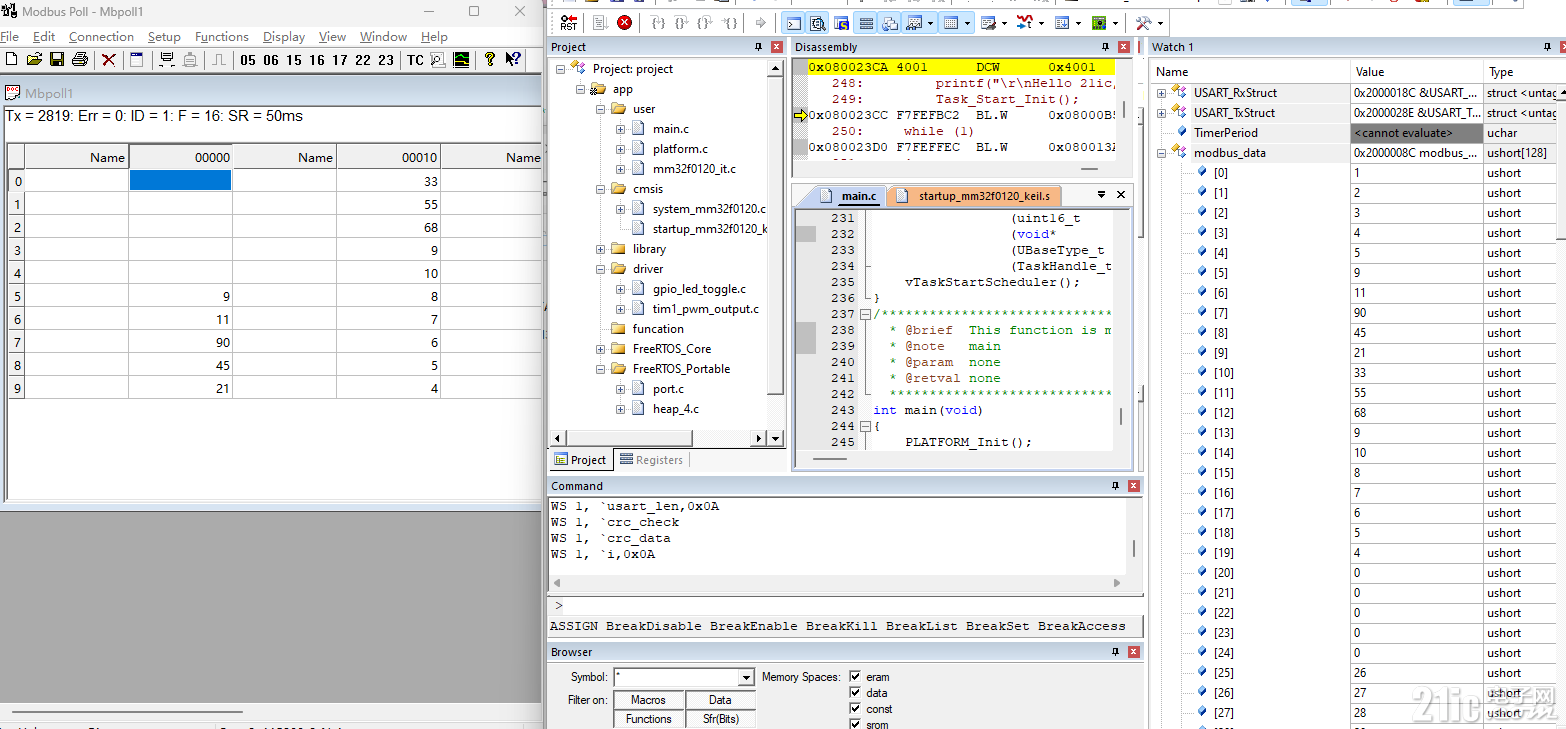Click Macros filter button in Browser
1566x729 pixels.
tap(649, 700)
